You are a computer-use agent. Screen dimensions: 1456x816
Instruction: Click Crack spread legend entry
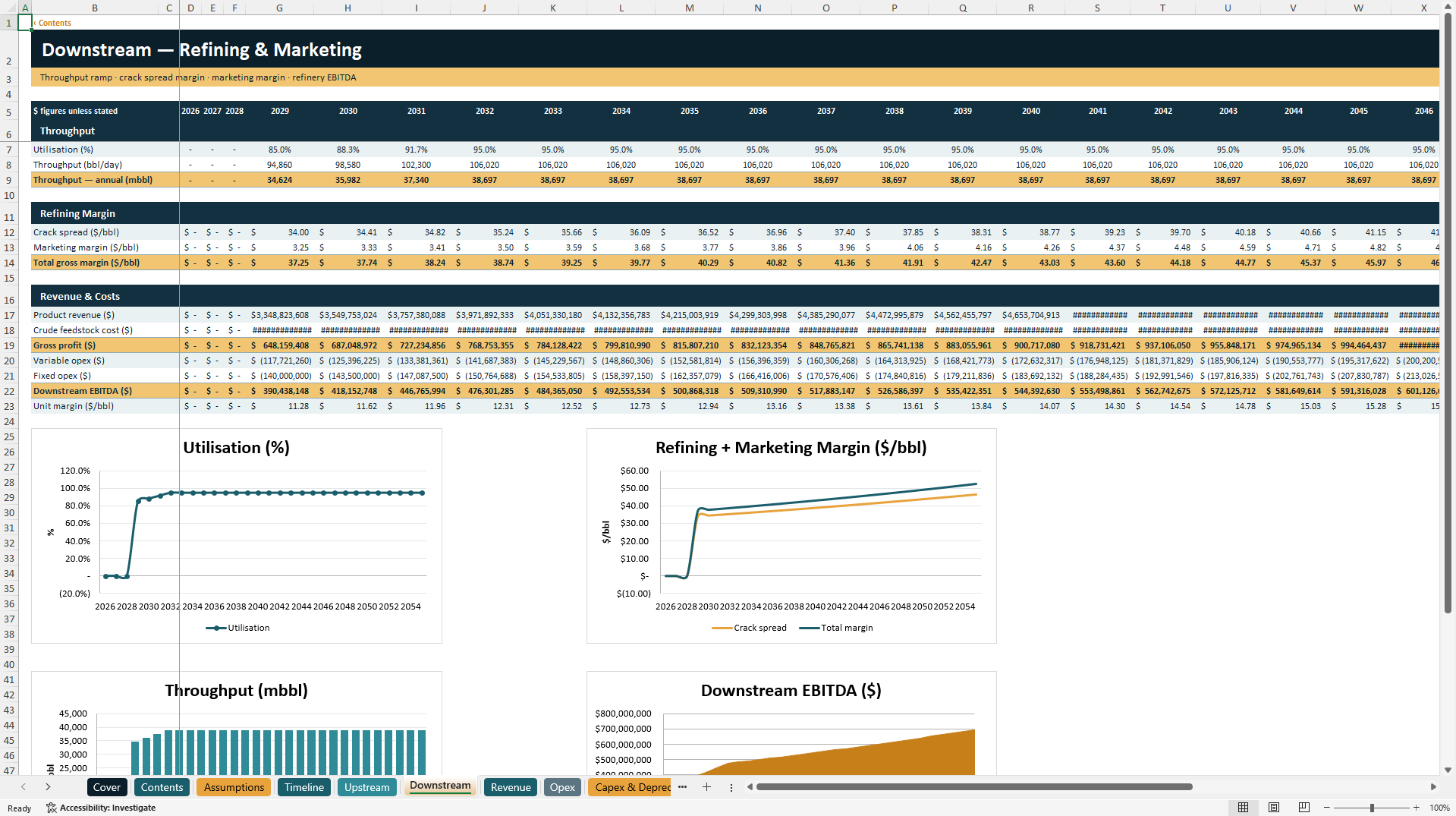click(x=749, y=628)
